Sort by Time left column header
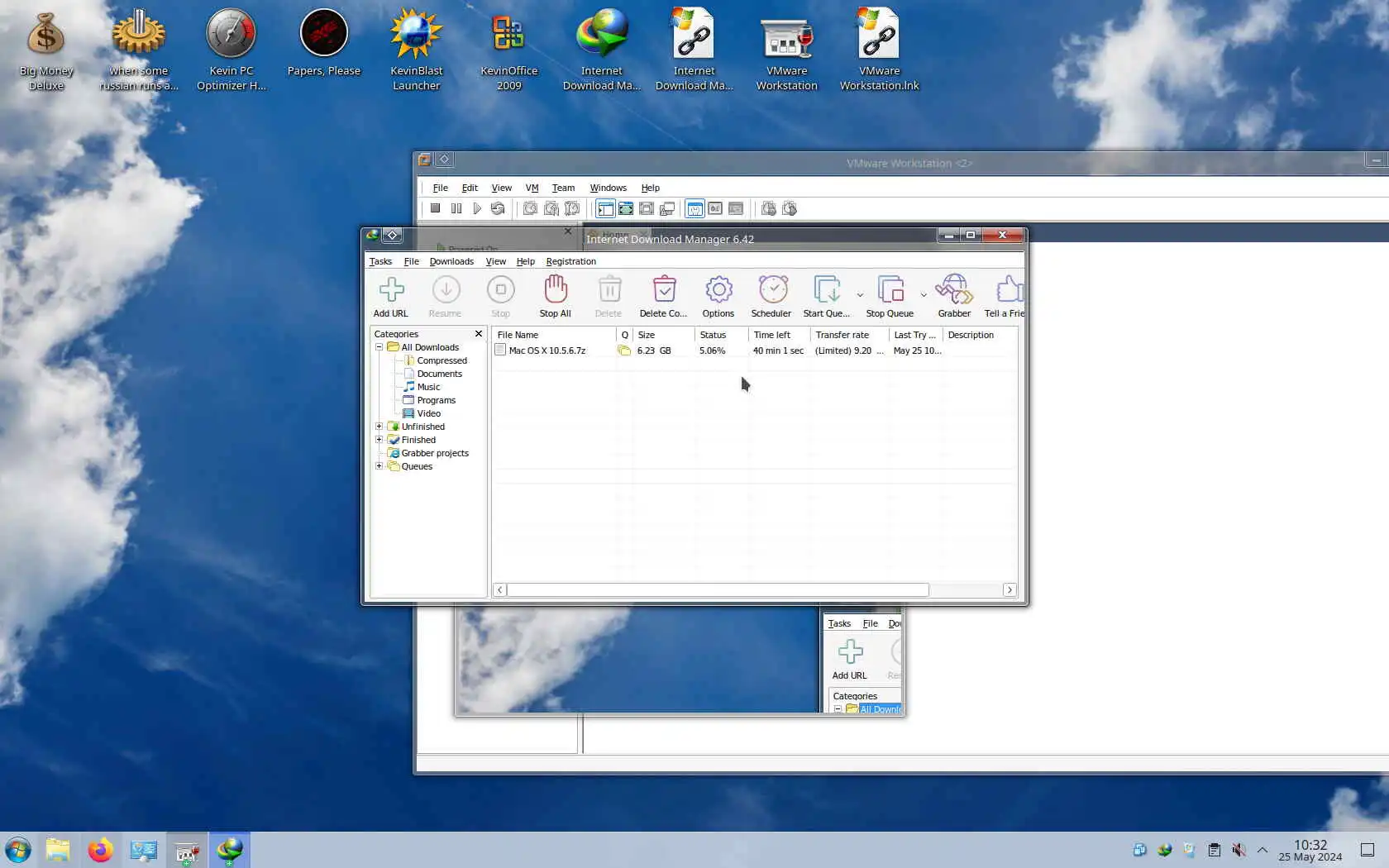The height and width of the screenshot is (868, 1389). click(x=780, y=335)
